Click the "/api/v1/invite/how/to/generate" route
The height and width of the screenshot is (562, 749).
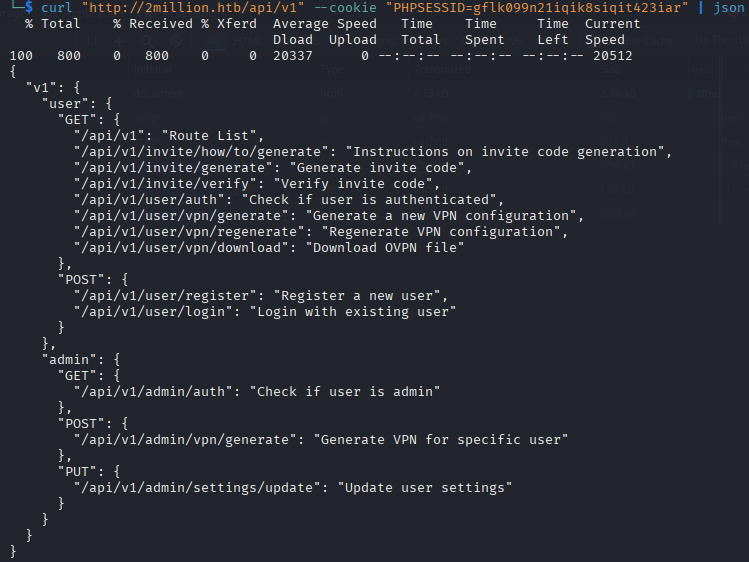(201, 151)
